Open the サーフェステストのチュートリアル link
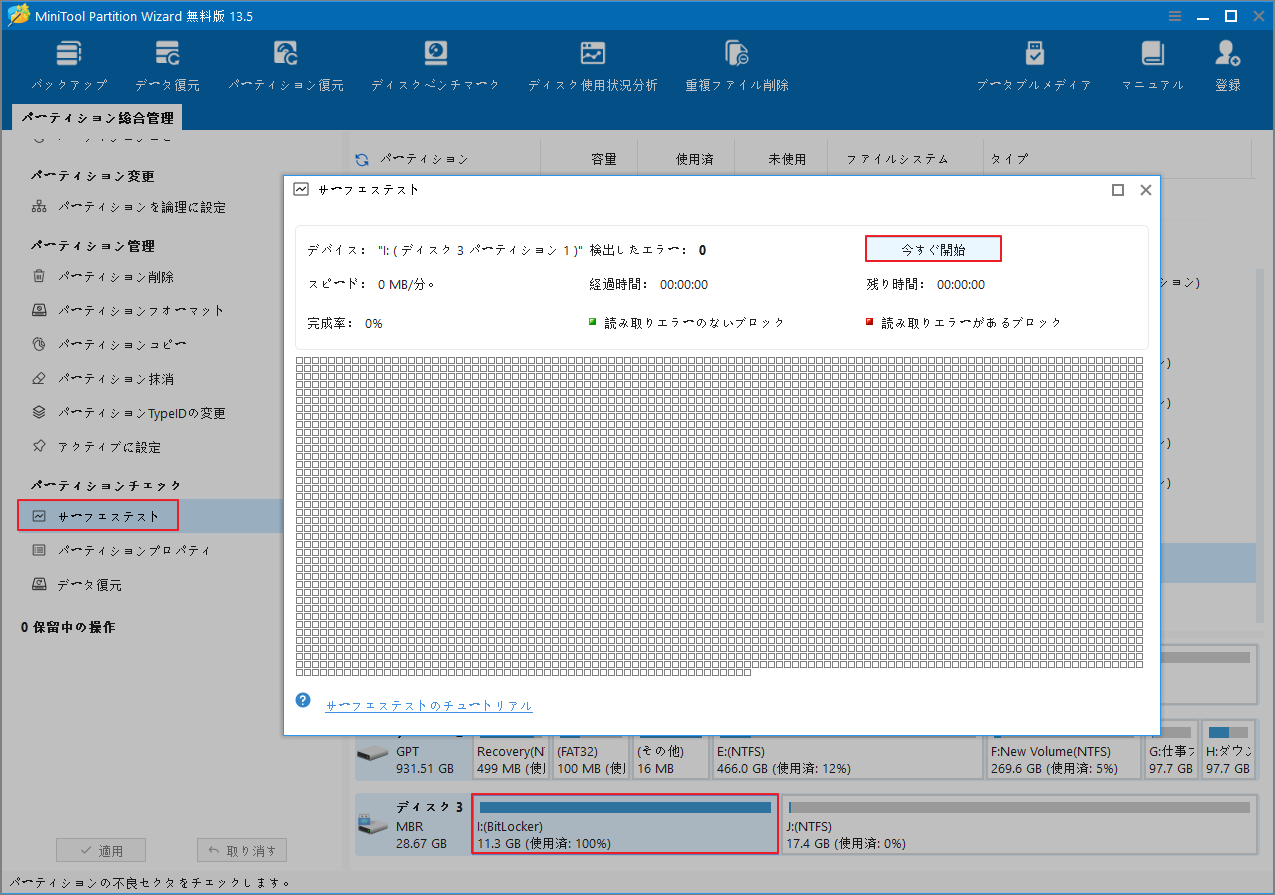Viewport: 1275px width, 895px height. (428, 705)
